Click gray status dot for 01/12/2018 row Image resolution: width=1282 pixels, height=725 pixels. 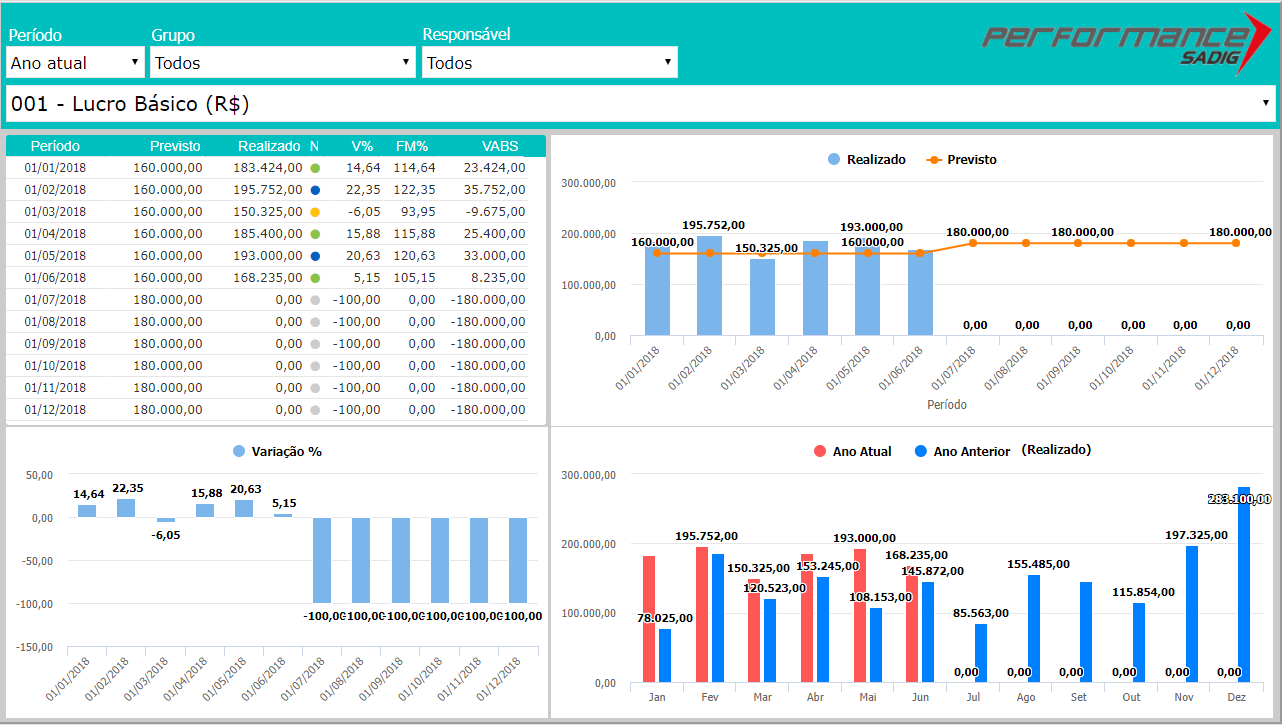315,410
